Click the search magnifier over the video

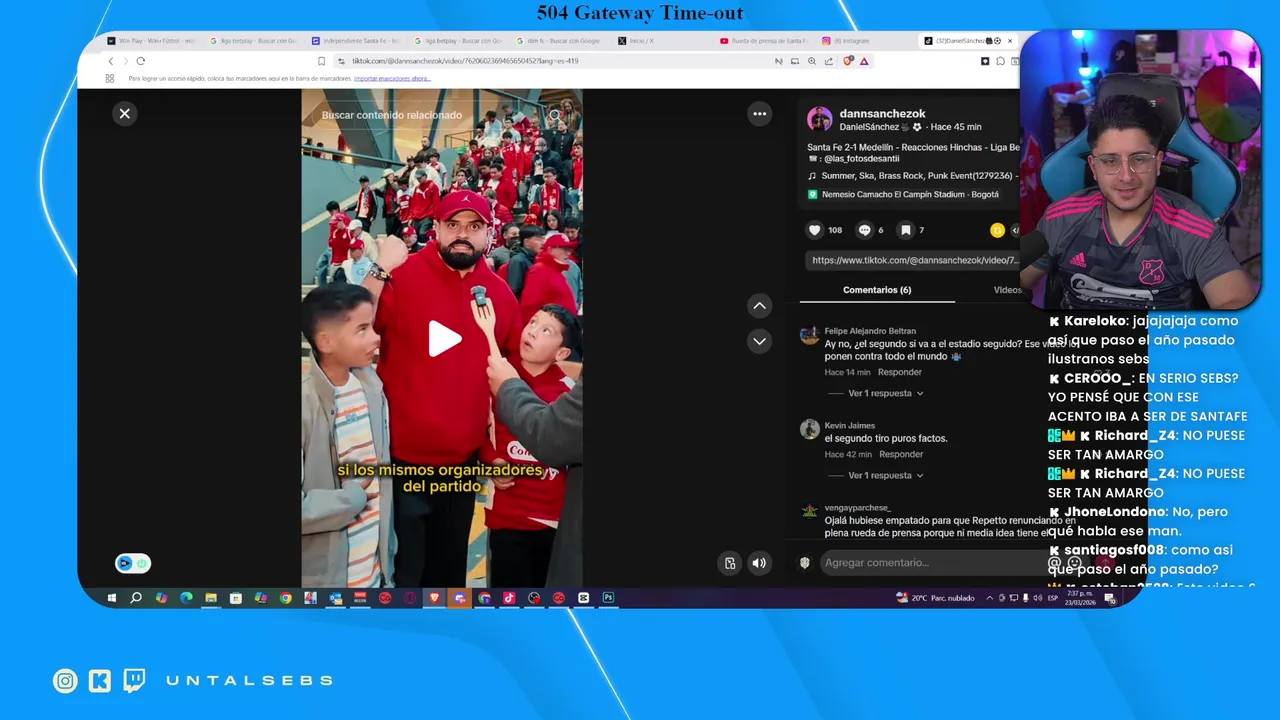click(555, 115)
